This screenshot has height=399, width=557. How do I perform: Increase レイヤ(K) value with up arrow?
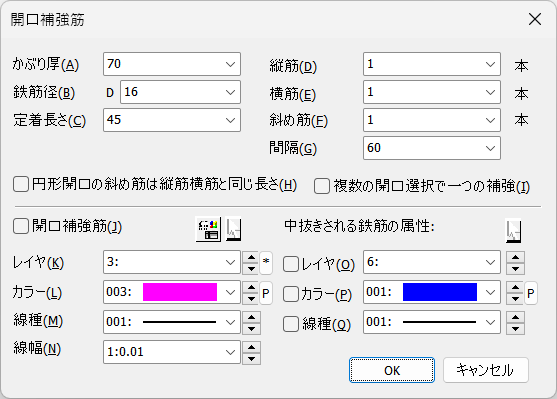coord(252,257)
